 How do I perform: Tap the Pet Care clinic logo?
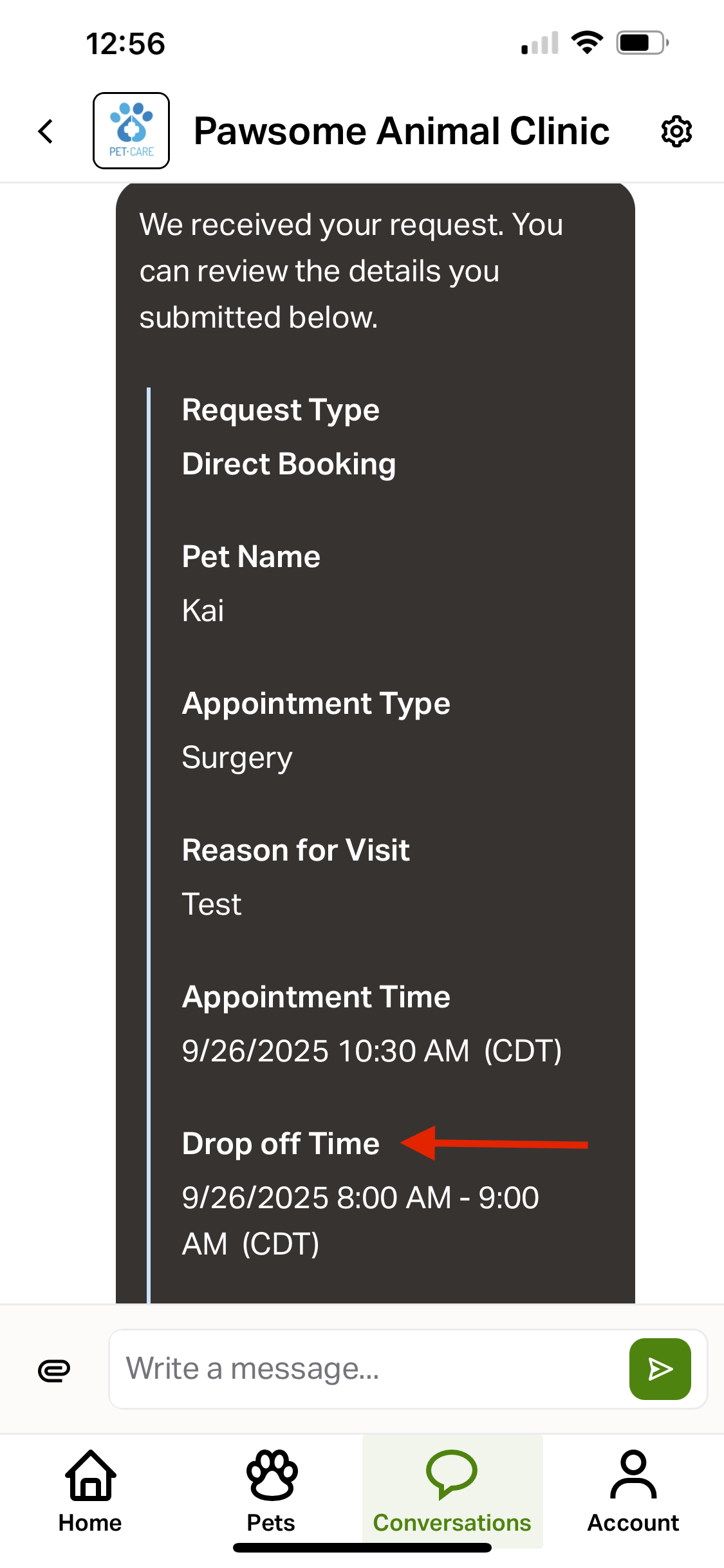131,131
